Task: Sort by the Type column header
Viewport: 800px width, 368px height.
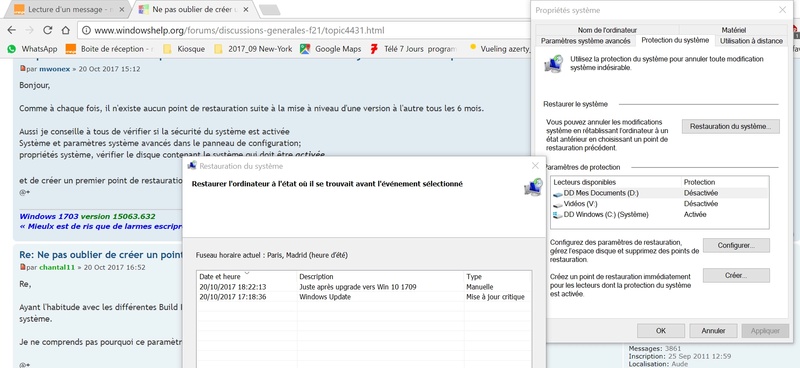Action: (498, 276)
